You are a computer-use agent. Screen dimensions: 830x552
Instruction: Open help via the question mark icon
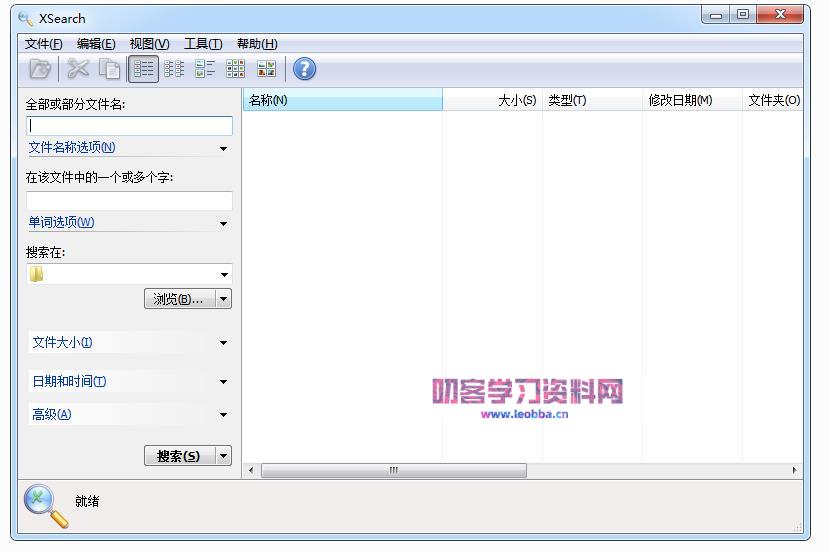[x=304, y=69]
